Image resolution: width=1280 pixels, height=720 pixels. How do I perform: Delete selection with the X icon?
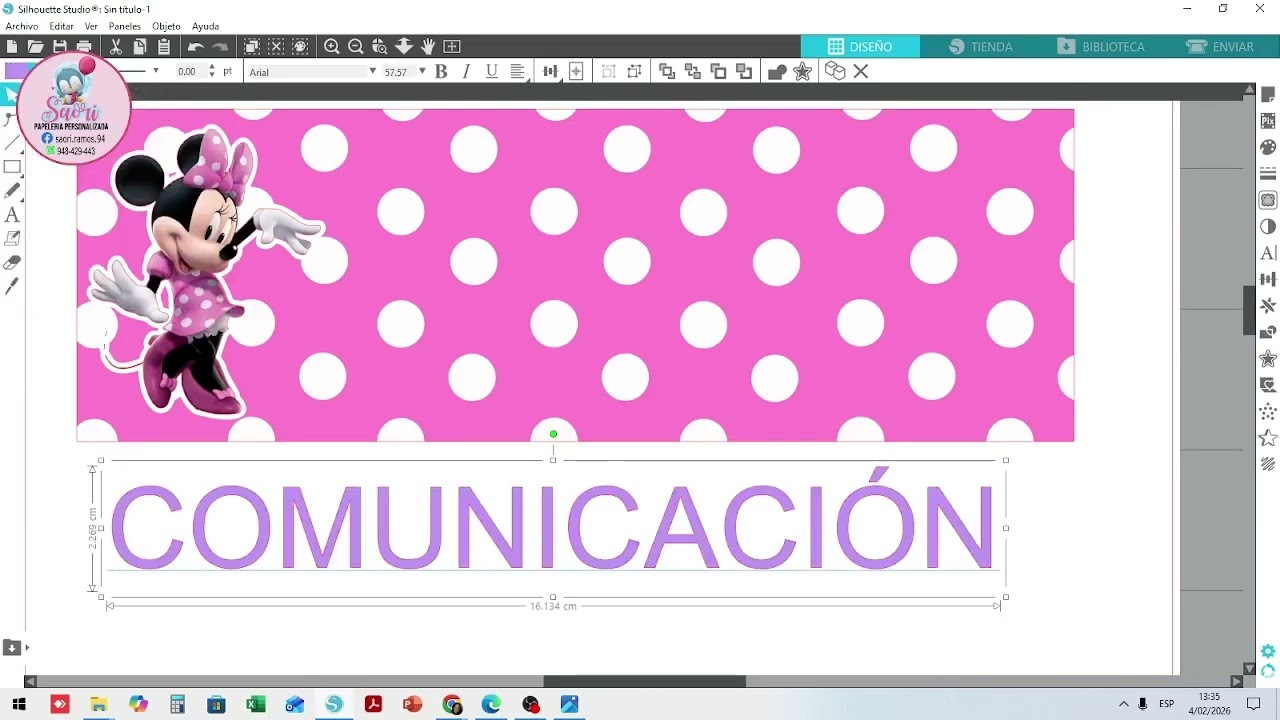pos(861,71)
